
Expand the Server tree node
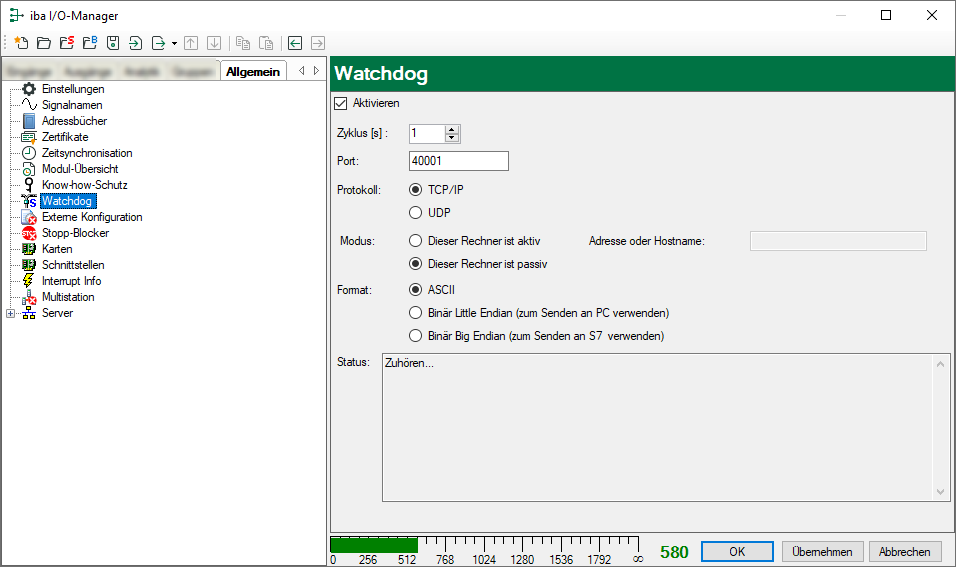point(11,313)
